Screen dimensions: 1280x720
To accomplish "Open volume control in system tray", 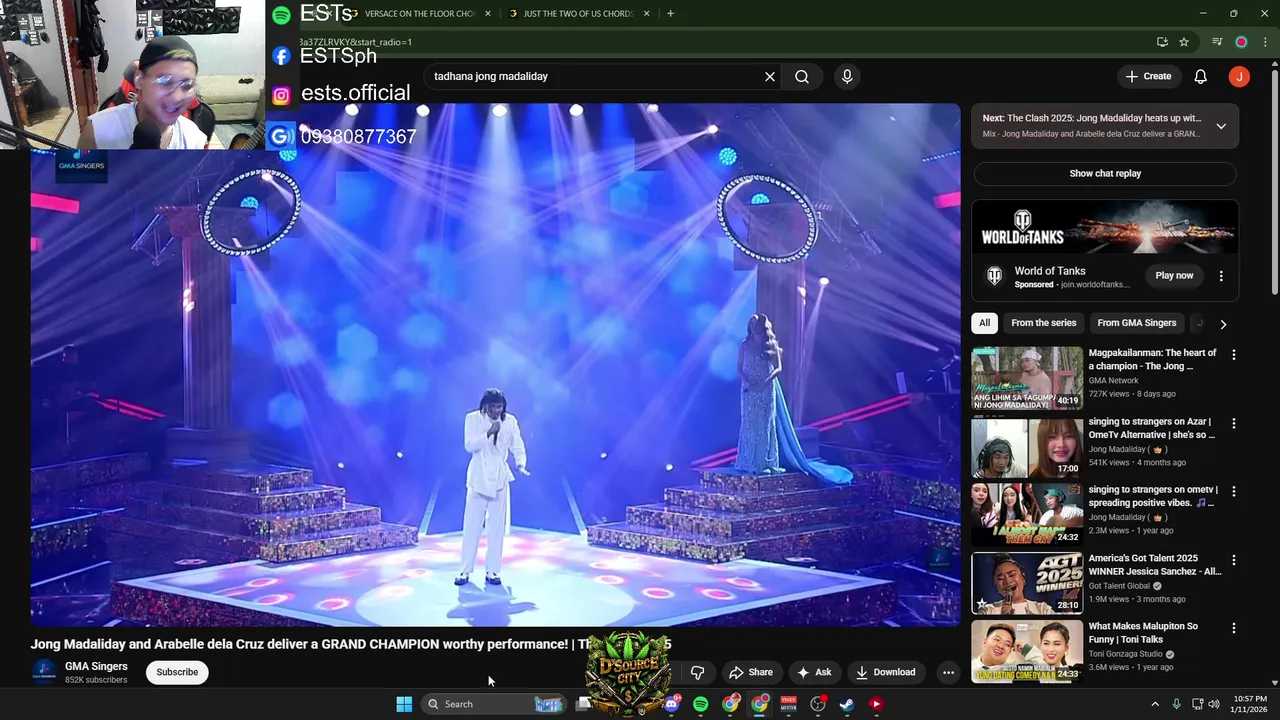I will [1214, 704].
